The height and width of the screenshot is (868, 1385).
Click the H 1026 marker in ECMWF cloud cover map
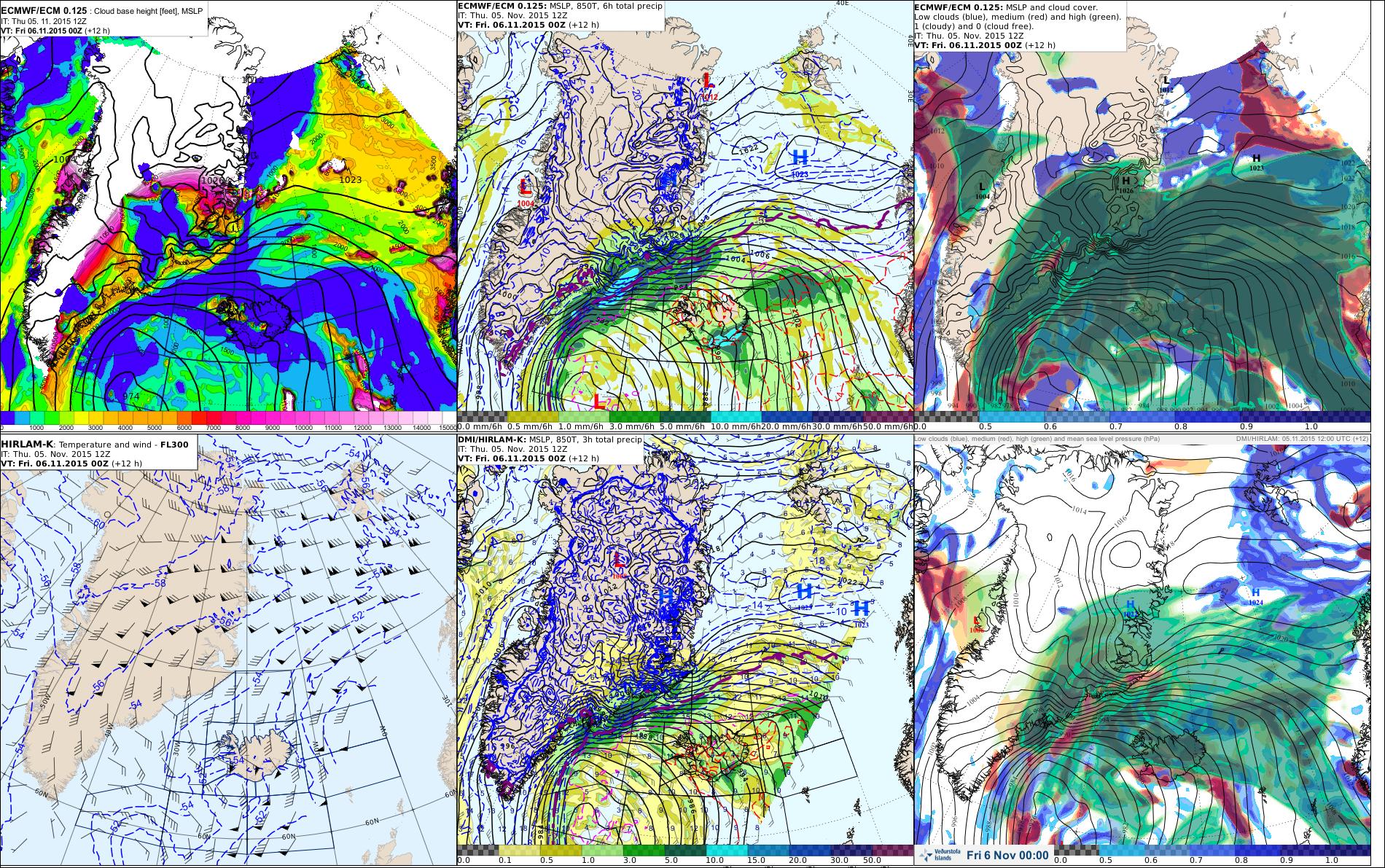click(x=1125, y=185)
